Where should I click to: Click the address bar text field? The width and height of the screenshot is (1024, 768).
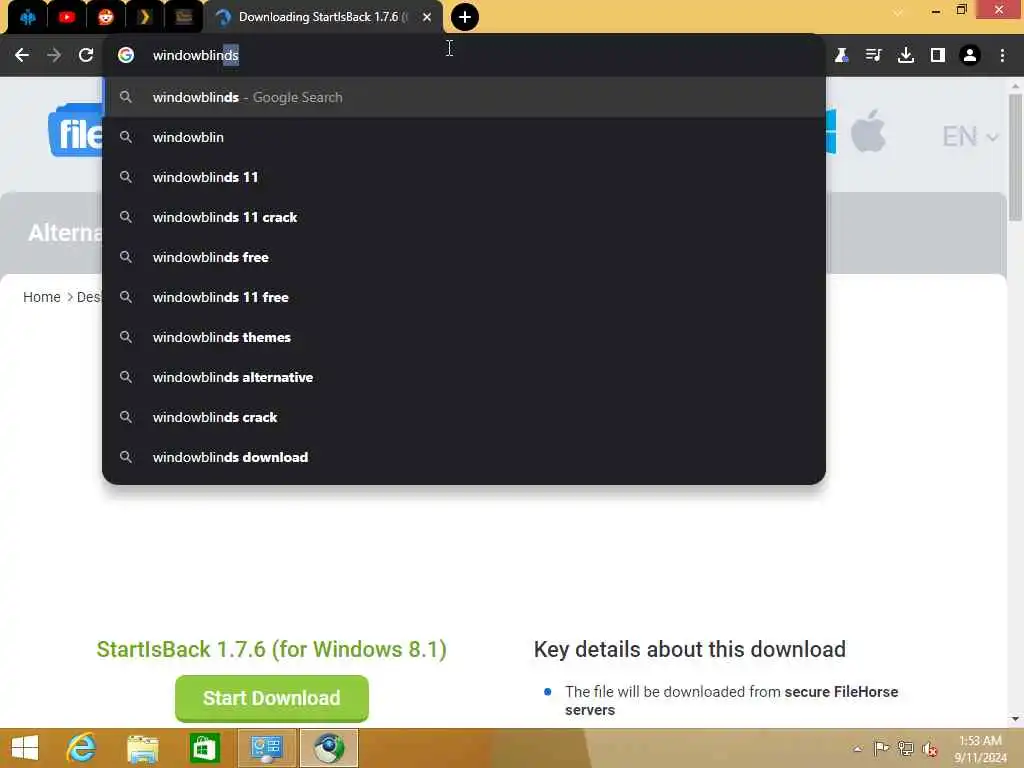point(464,56)
